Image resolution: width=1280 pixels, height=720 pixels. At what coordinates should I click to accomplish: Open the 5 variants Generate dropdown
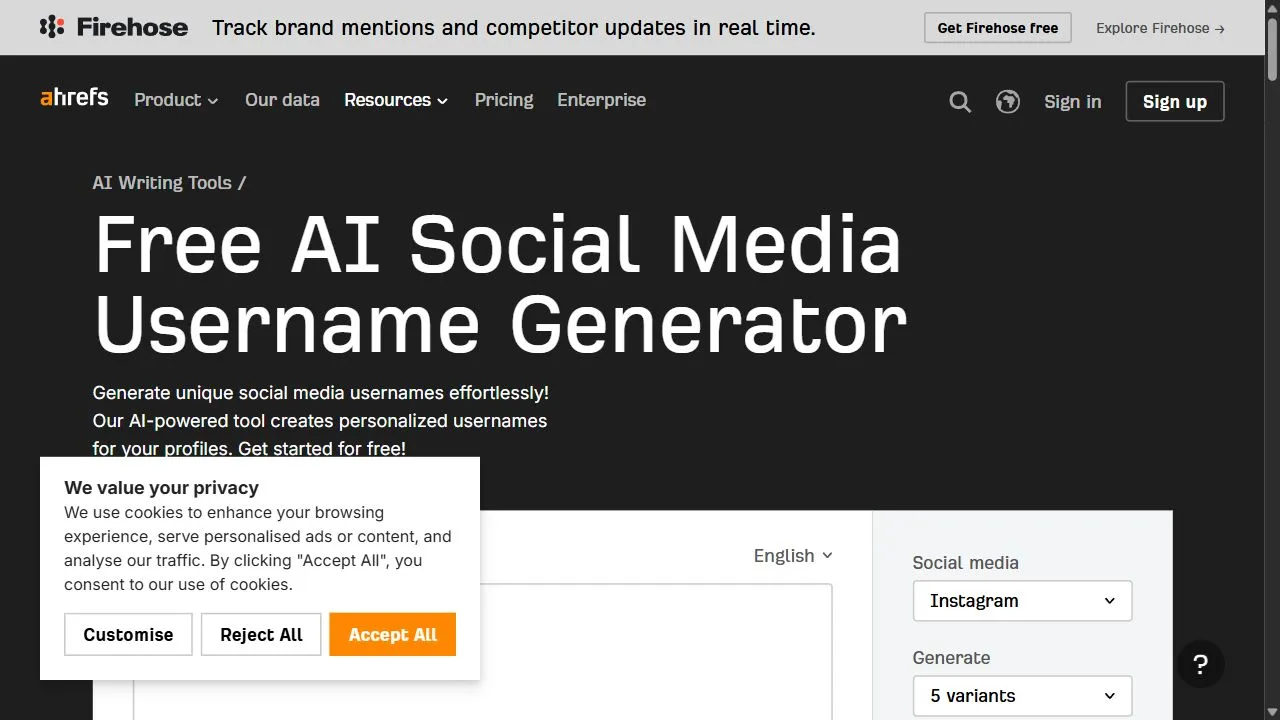tap(1022, 696)
